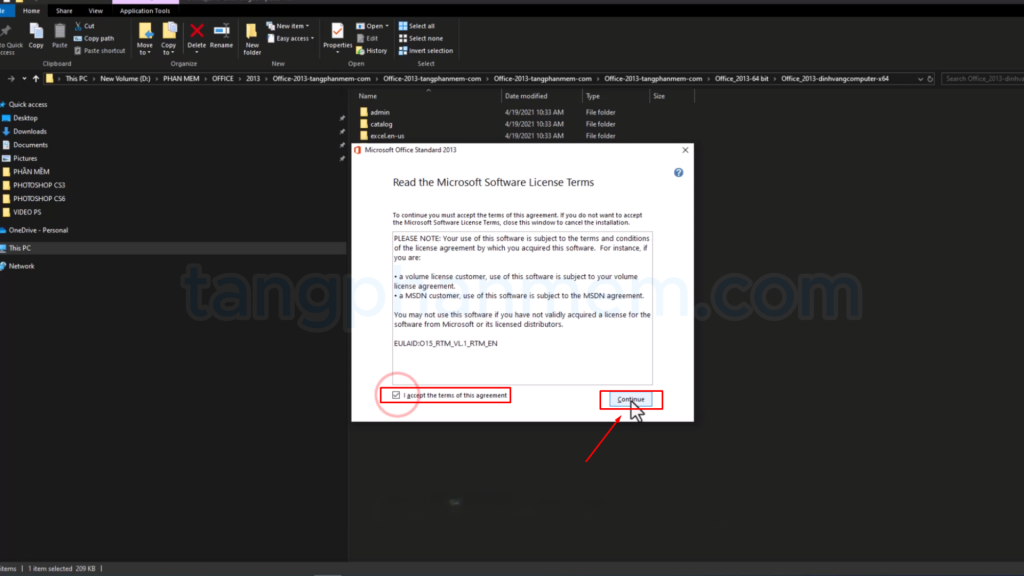Image resolution: width=1024 pixels, height=576 pixels.
Task: Close the Microsoft Office setup dialog
Action: coord(685,150)
